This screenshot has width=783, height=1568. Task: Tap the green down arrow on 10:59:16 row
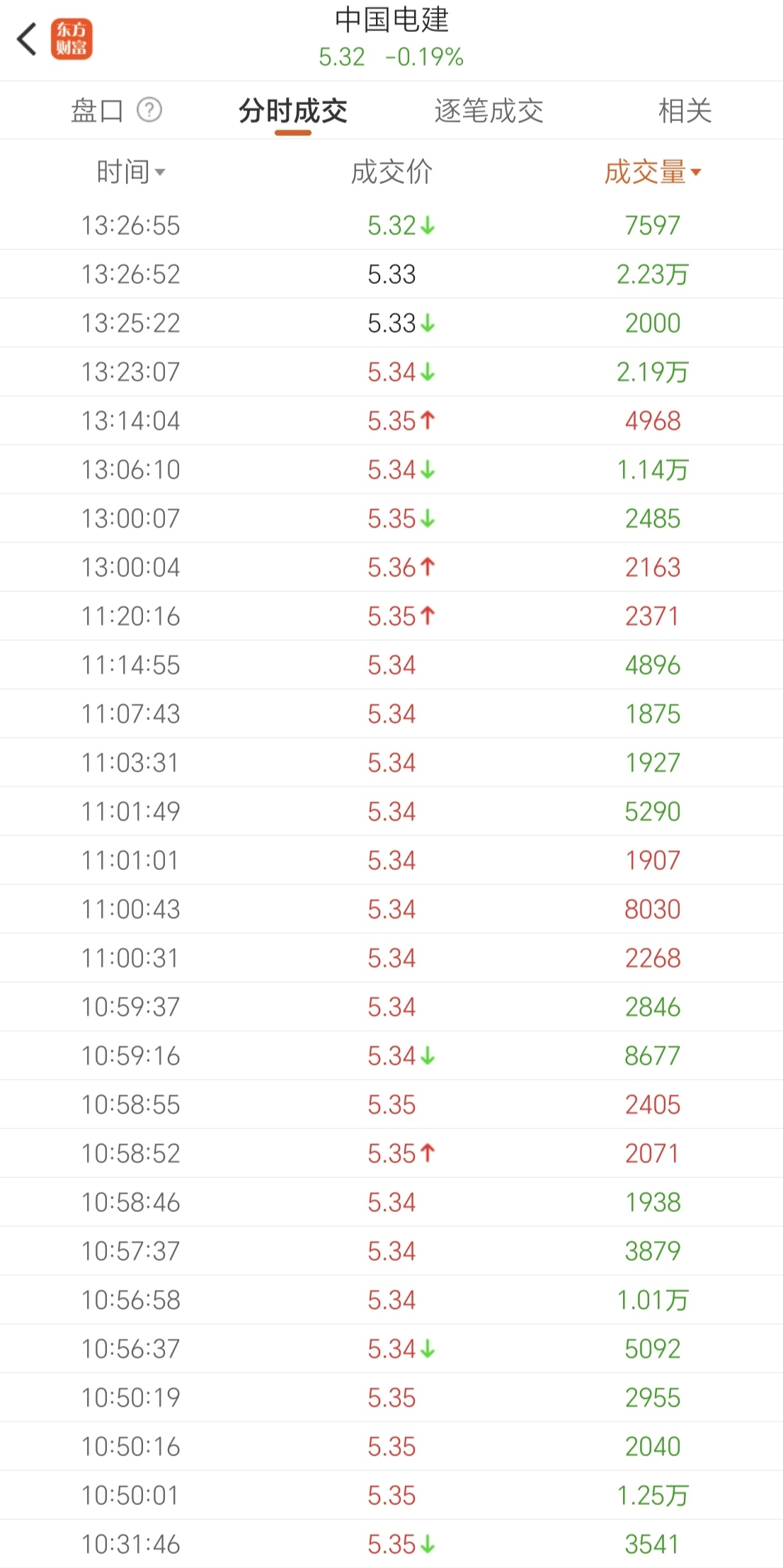428,1056
